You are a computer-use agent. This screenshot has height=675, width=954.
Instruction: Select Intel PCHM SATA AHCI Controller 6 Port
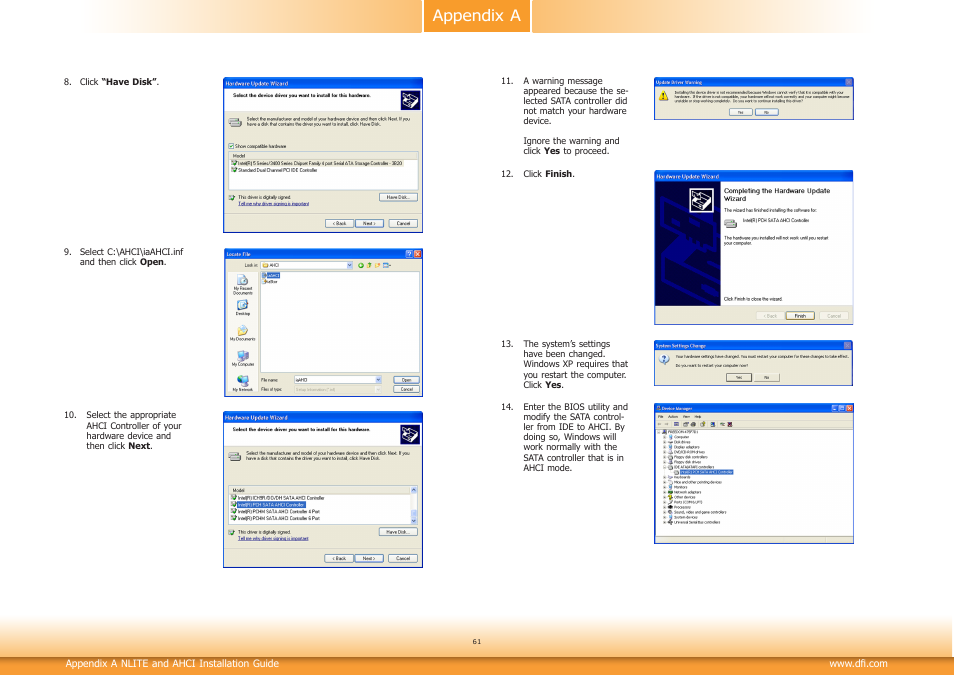pos(275,519)
